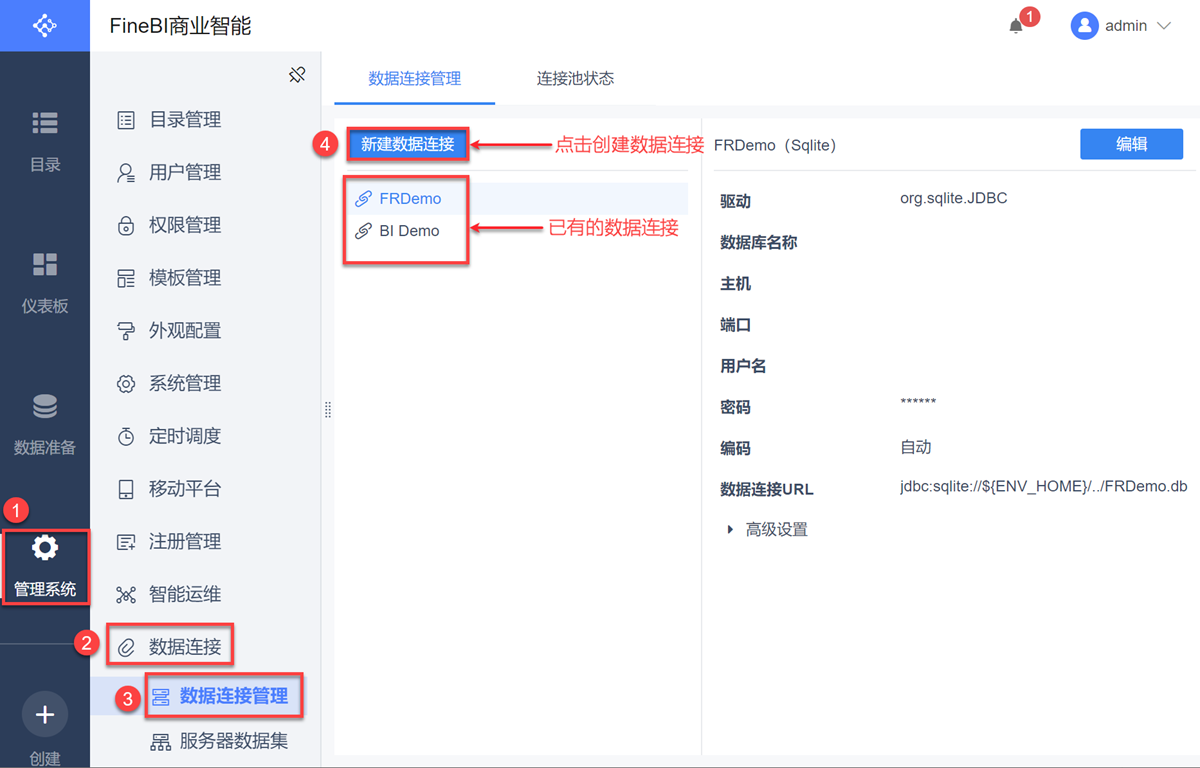Click the 新建数据连接 button
This screenshot has width=1200, height=768.
408,144
